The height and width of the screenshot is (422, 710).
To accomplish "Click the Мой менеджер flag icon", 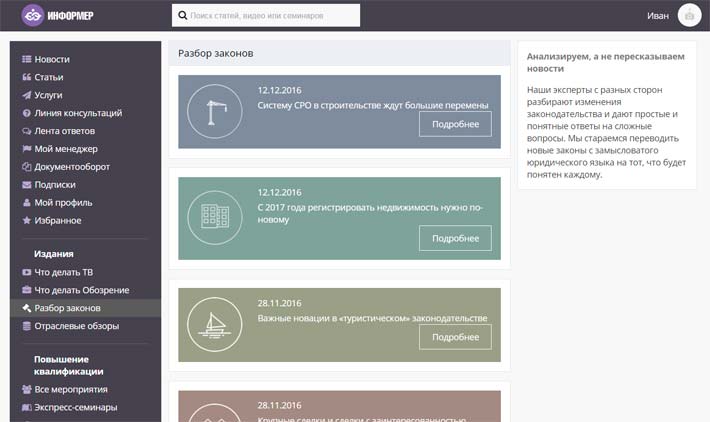I will [x=27, y=149].
